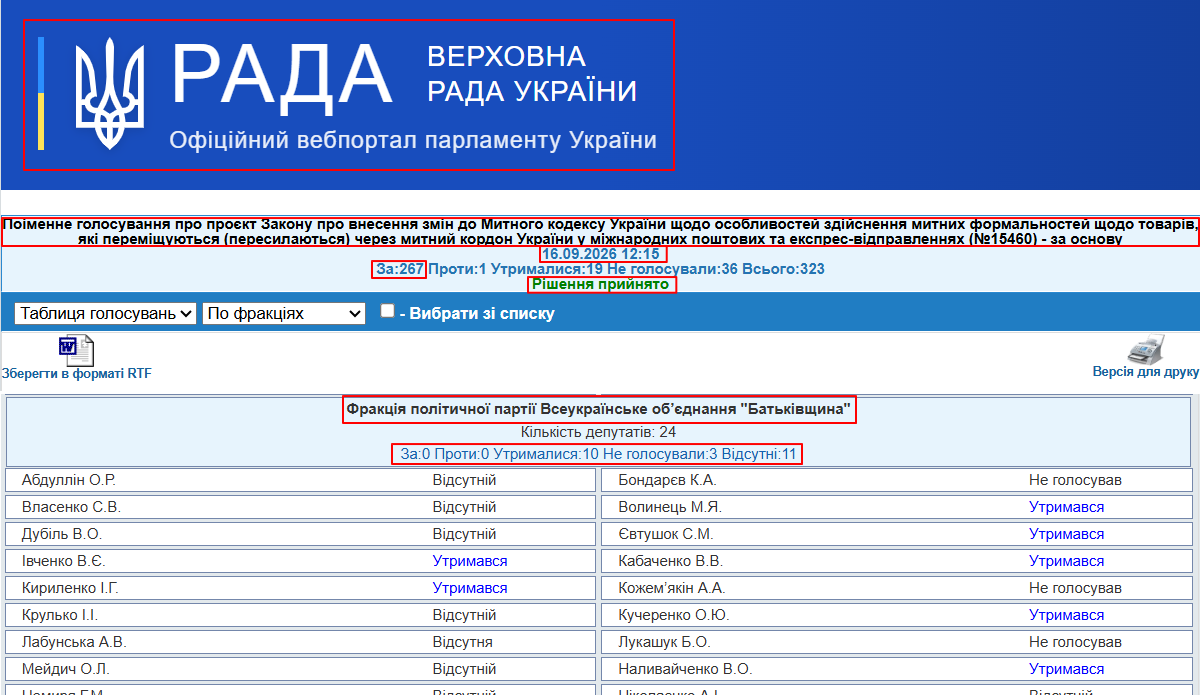Viewport: 1200px width, 695px height.
Task: Select deputy Мейдич О.Л.
Action: coord(65,669)
